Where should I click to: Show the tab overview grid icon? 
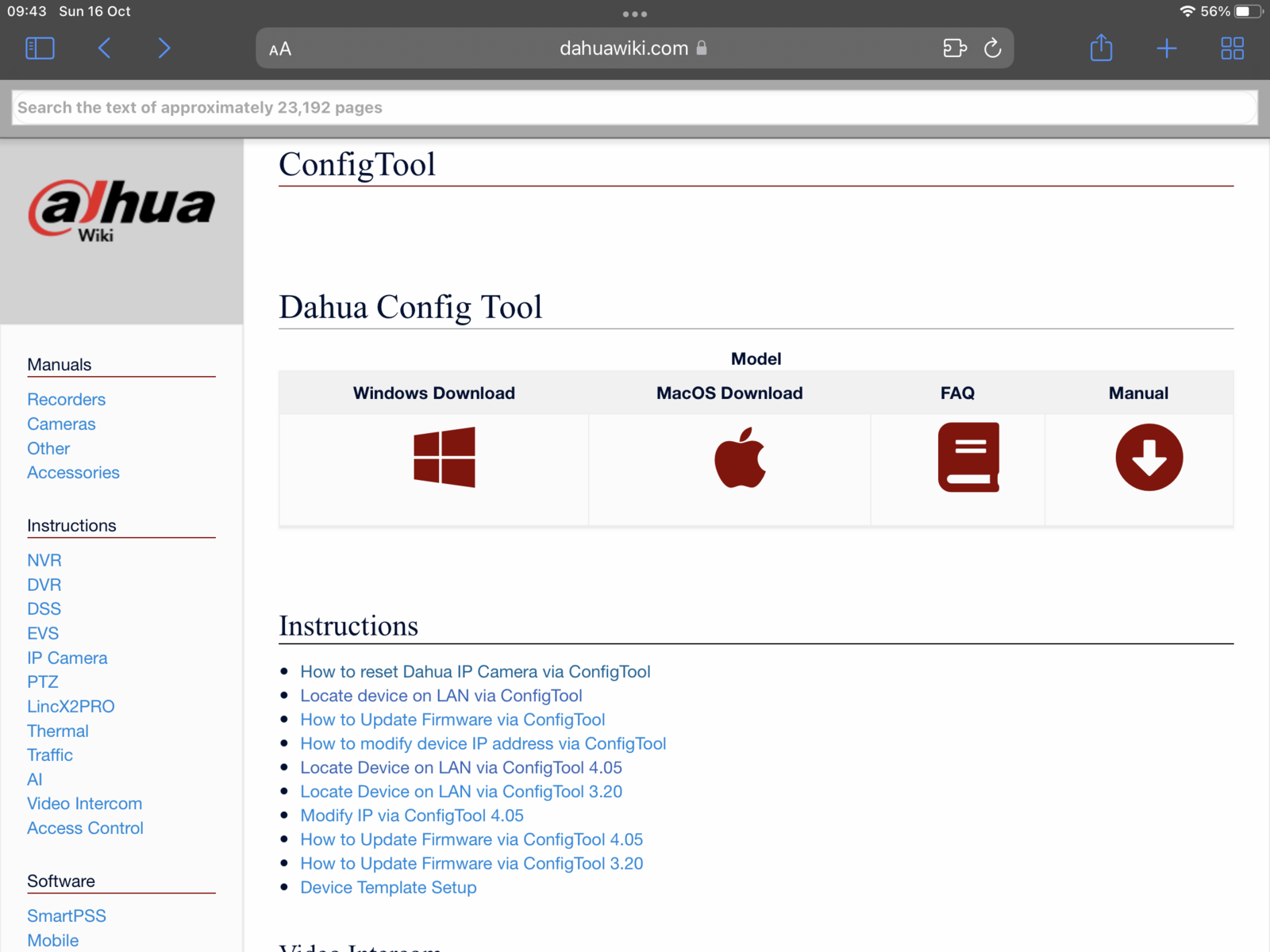coord(1232,48)
